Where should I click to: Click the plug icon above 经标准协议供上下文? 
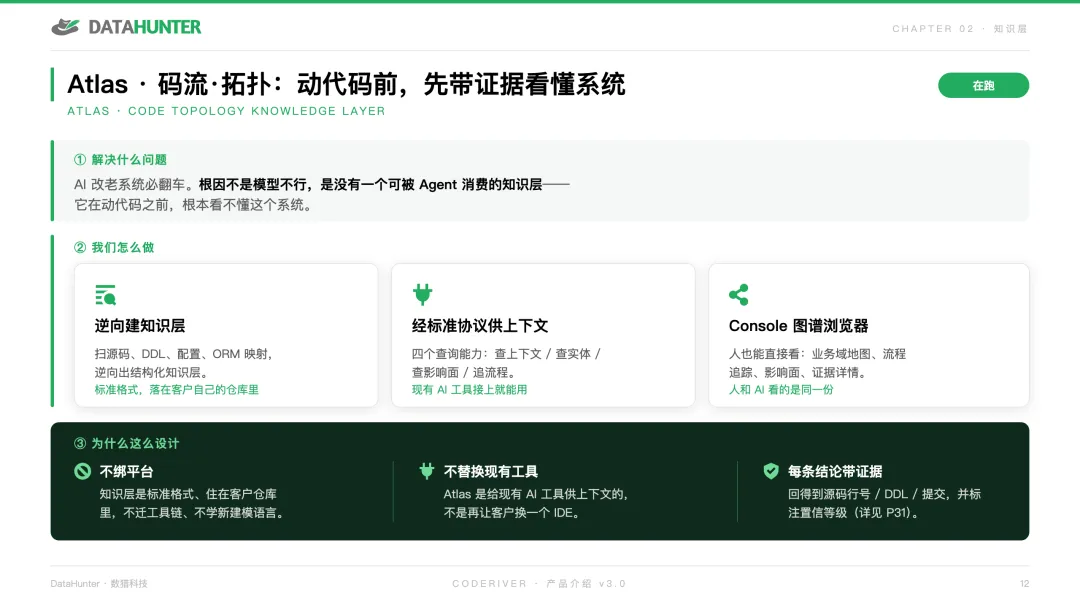point(422,294)
